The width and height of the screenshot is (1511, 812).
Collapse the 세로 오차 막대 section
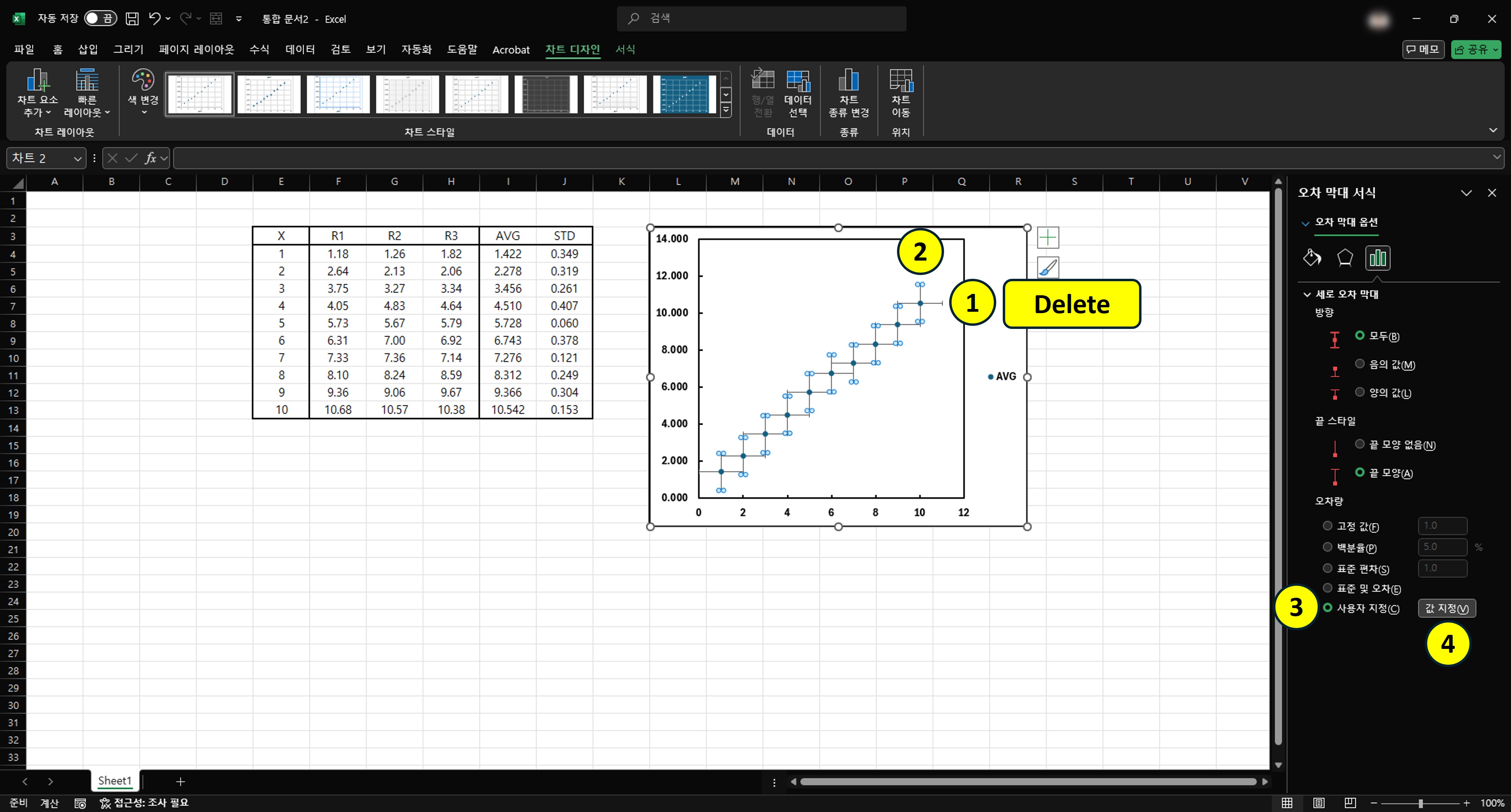[x=1307, y=294]
